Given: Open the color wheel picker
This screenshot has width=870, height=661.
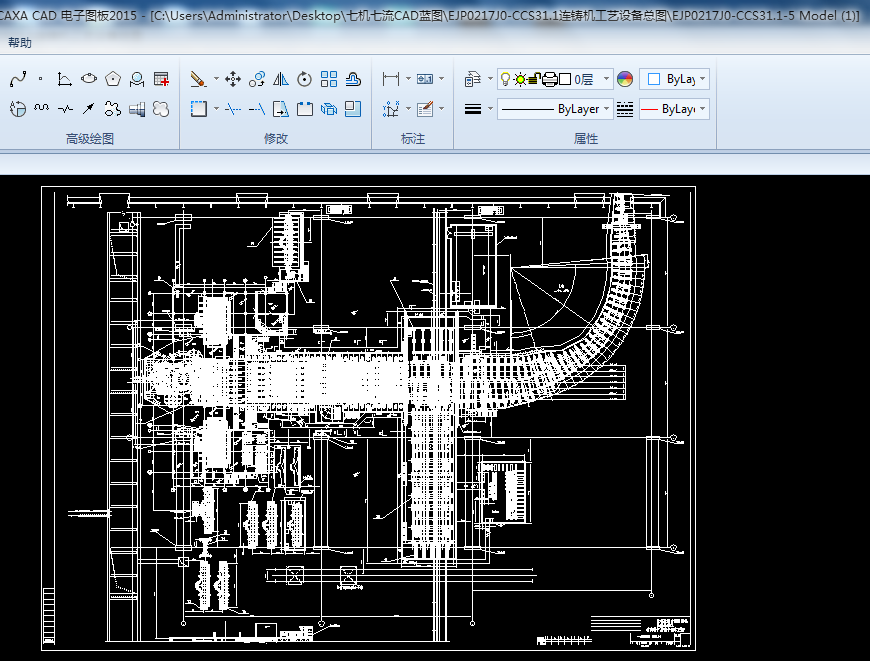Looking at the screenshot, I should [x=625, y=79].
